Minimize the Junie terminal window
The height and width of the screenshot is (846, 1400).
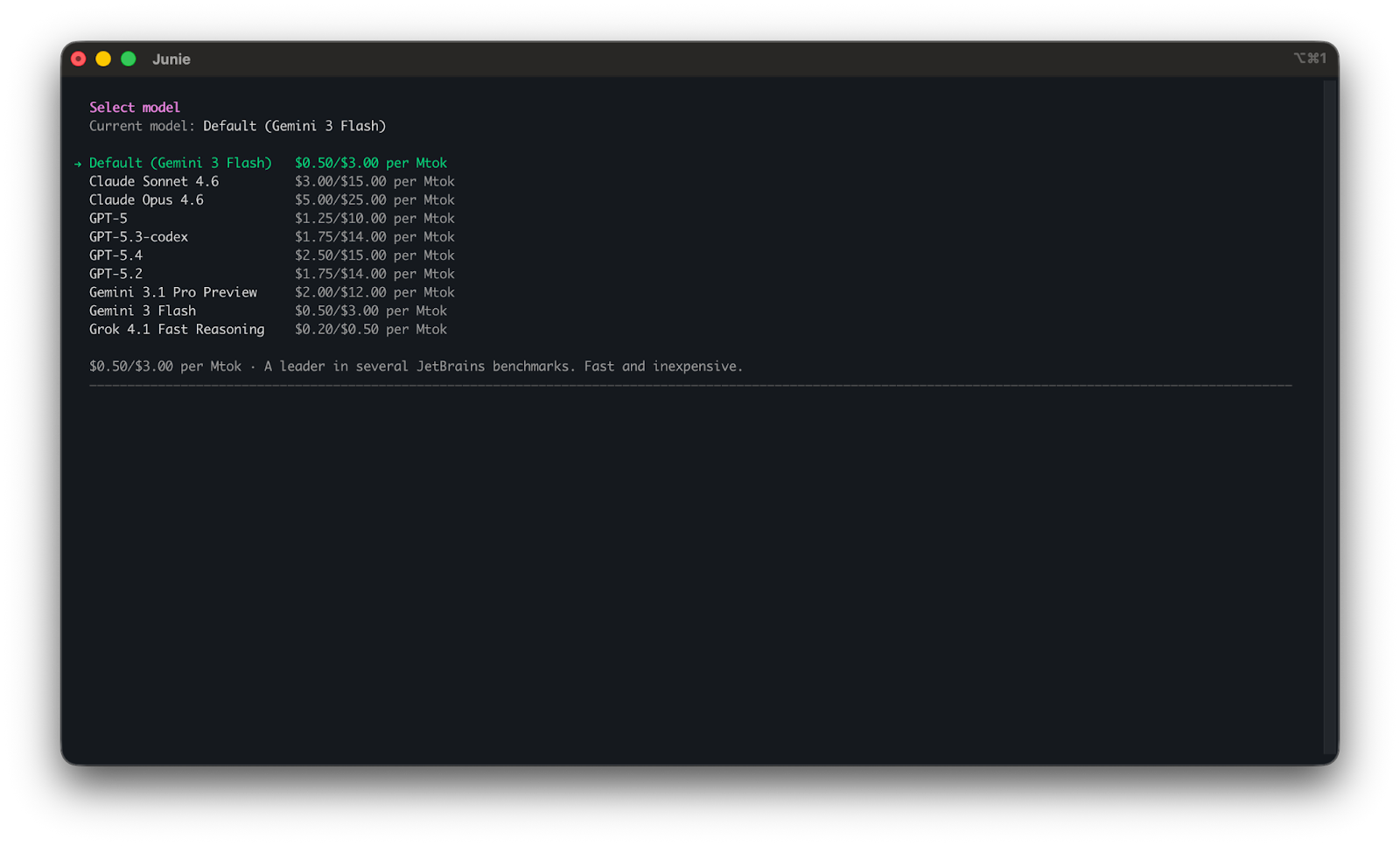tap(103, 59)
